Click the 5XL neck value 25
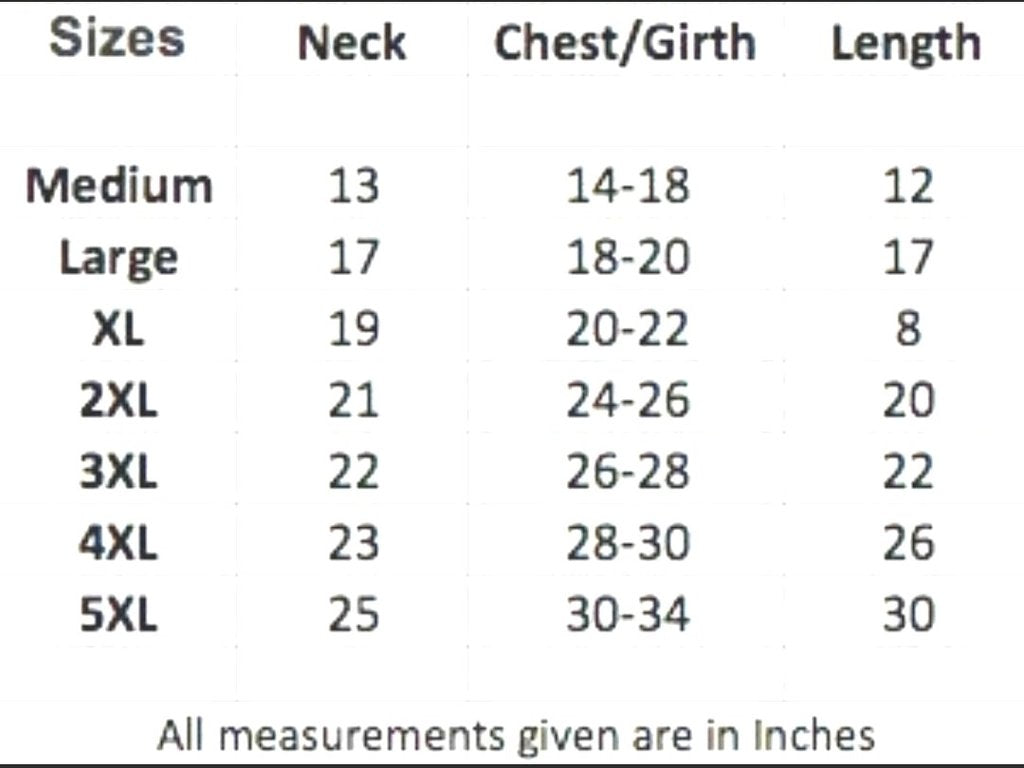The height and width of the screenshot is (768, 1024). (x=354, y=615)
